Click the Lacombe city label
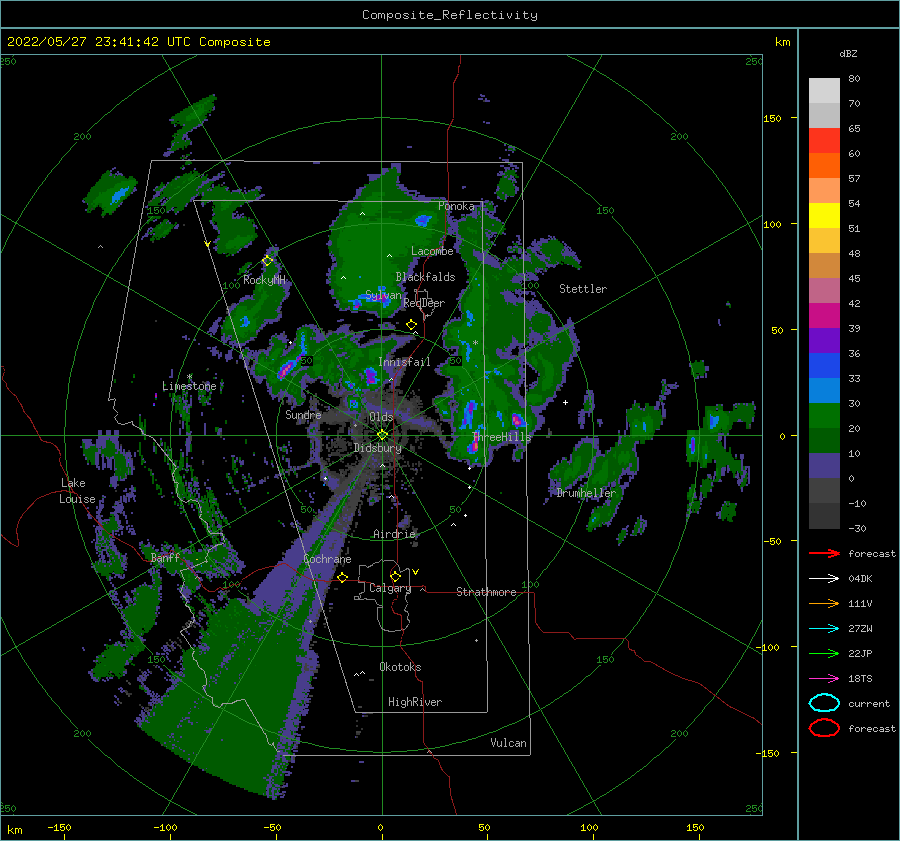Image resolution: width=900 pixels, height=841 pixels. 432,251
